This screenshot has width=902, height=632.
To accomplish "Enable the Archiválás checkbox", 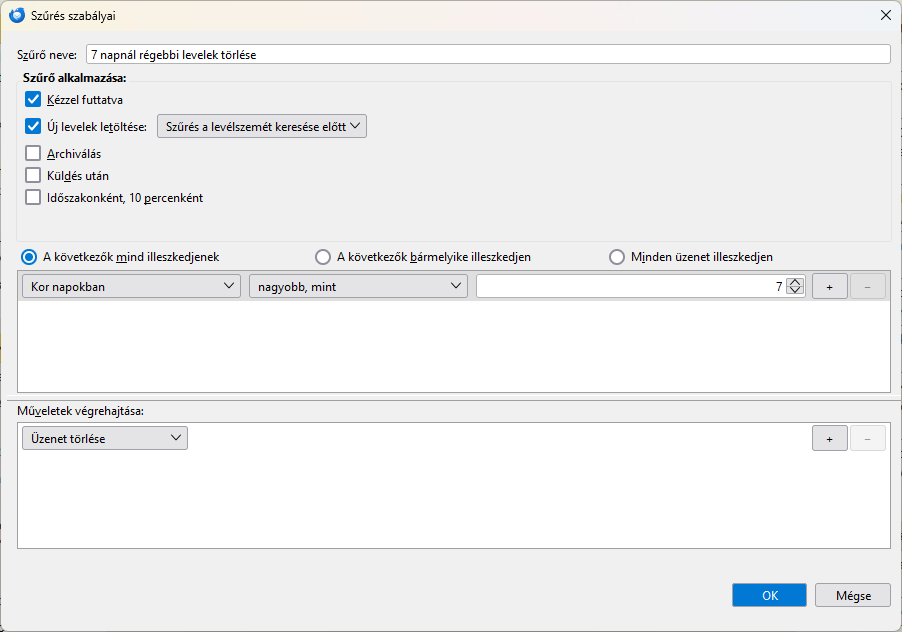I will tap(33, 153).
